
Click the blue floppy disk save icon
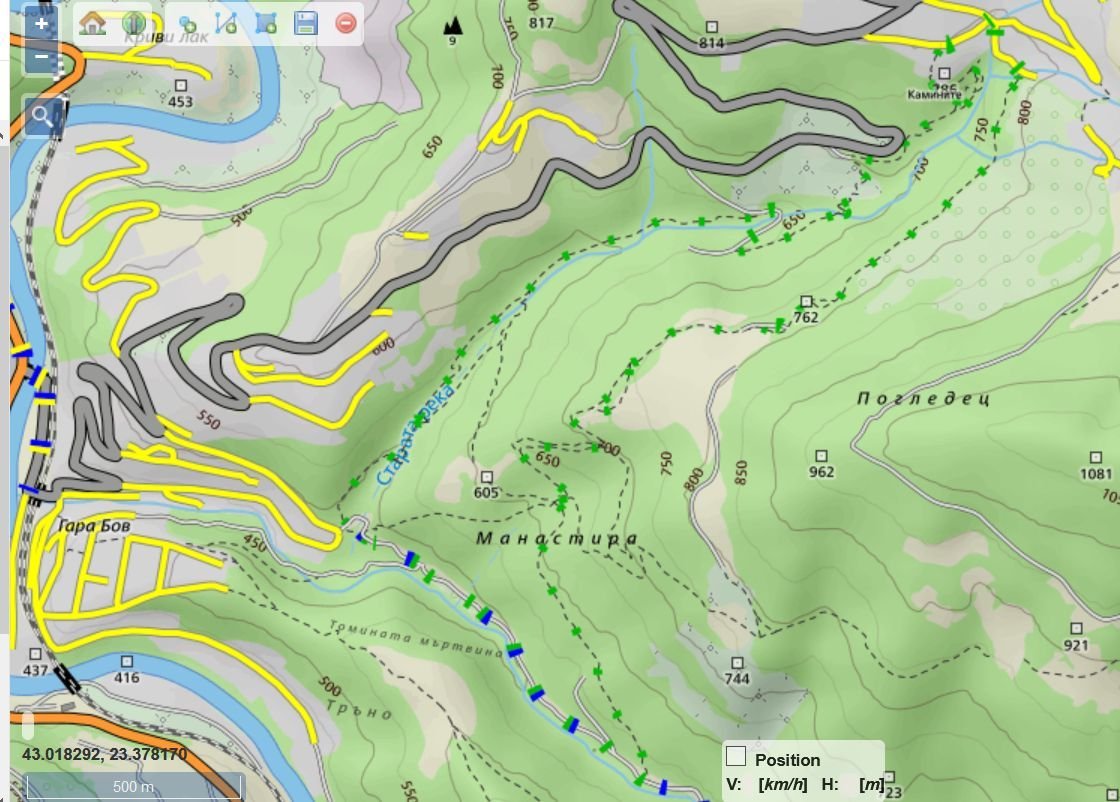(x=306, y=23)
